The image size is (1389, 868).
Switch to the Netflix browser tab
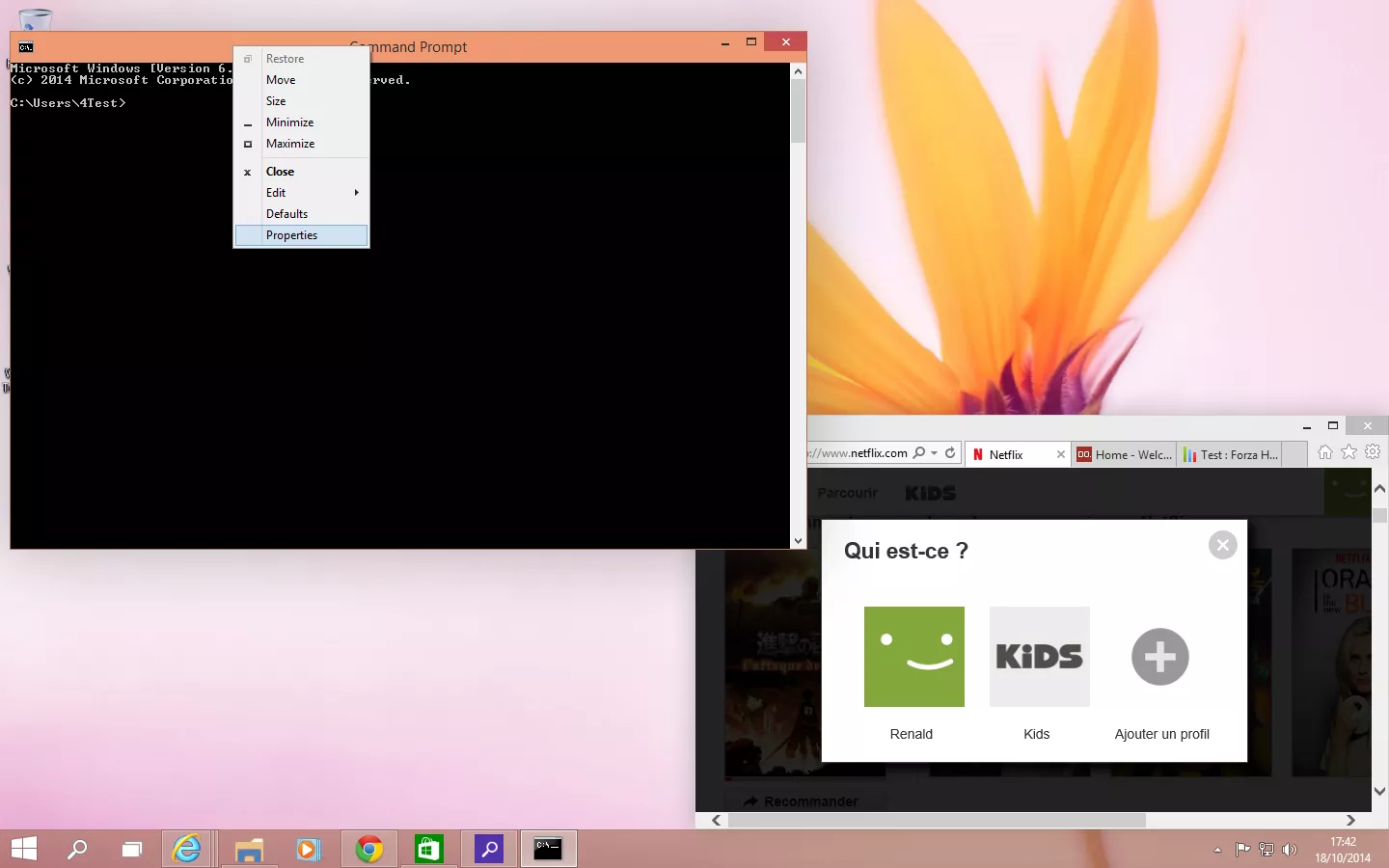[x=1018, y=454]
